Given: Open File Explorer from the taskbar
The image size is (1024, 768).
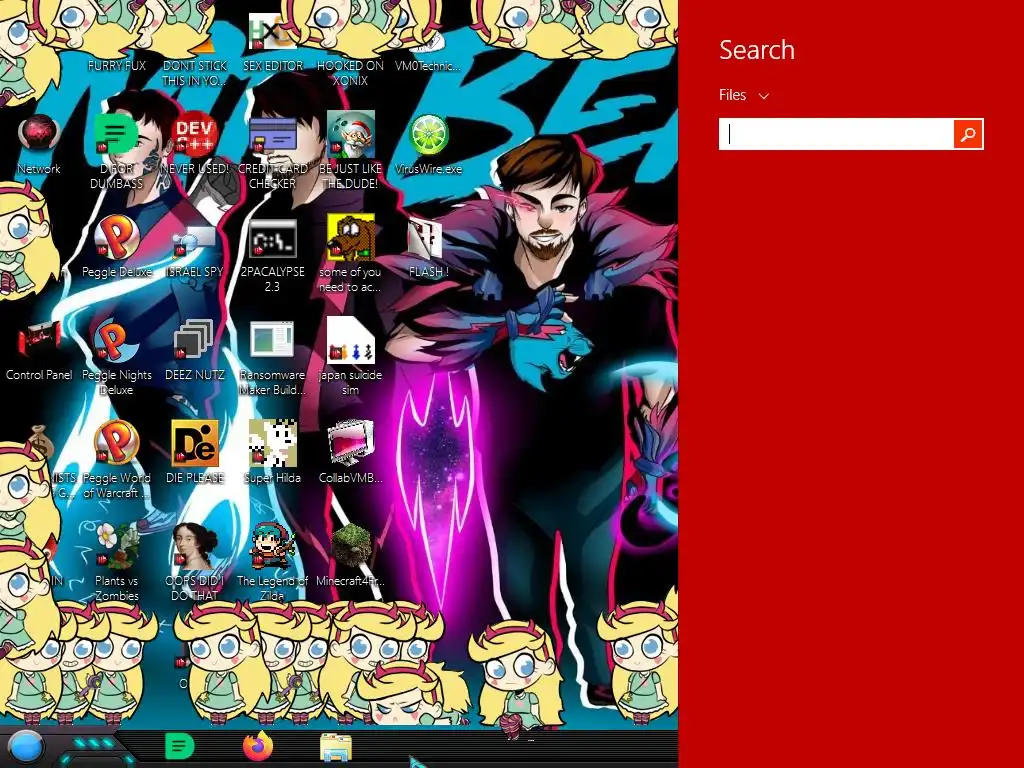Looking at the screenshot, I should pos(336,748).
